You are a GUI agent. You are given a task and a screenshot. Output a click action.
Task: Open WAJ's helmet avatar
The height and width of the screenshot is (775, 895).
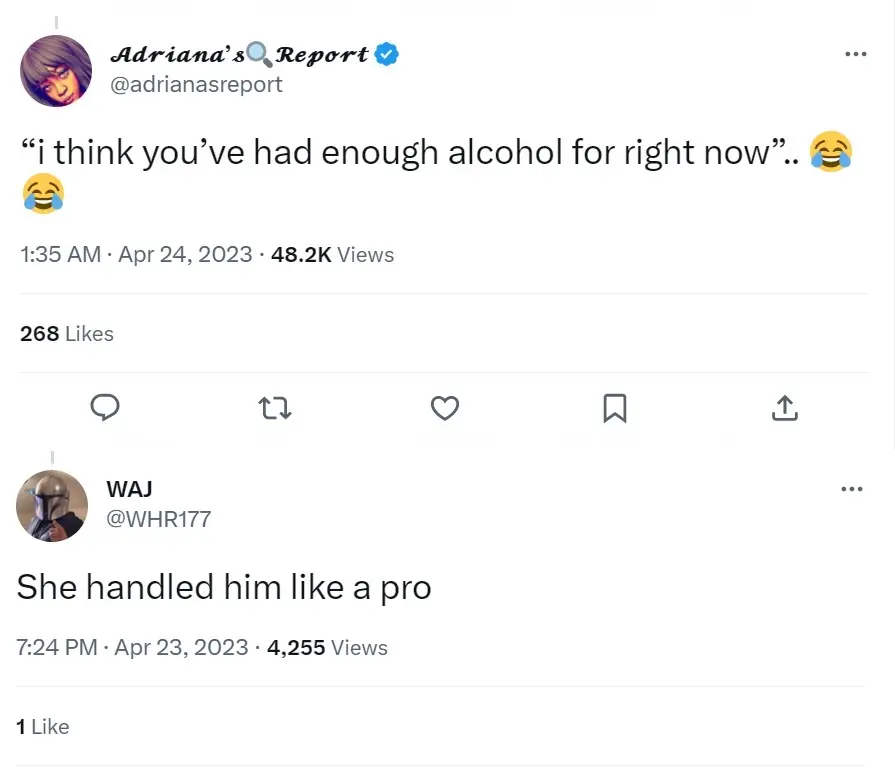(x=52, y=506)
